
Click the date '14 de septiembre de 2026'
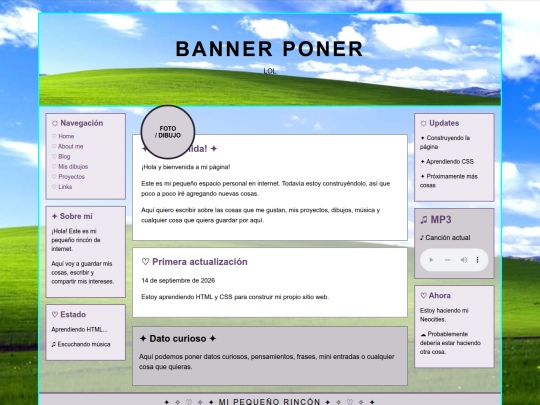[178, 281]
